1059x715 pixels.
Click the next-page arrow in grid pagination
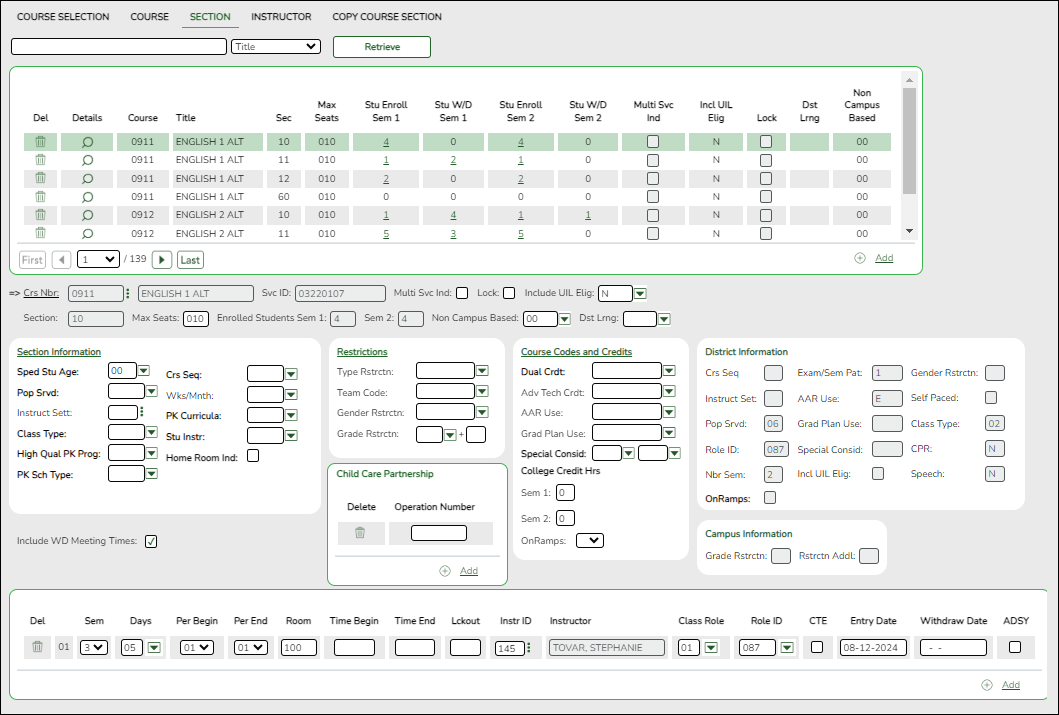pos(161,258)
